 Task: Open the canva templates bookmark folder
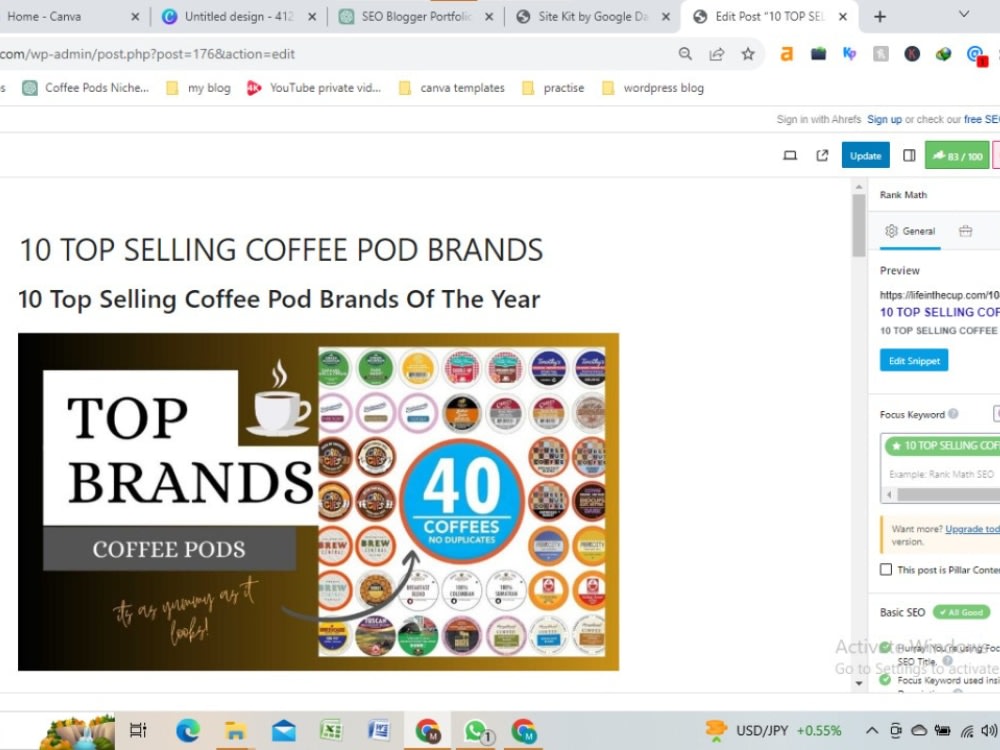pos(452,88)
